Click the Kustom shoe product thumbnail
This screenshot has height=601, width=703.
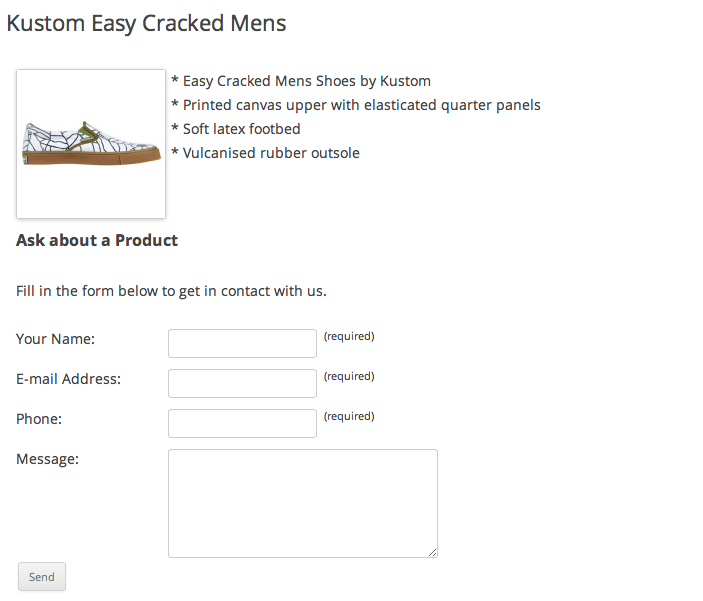[91, 144]
